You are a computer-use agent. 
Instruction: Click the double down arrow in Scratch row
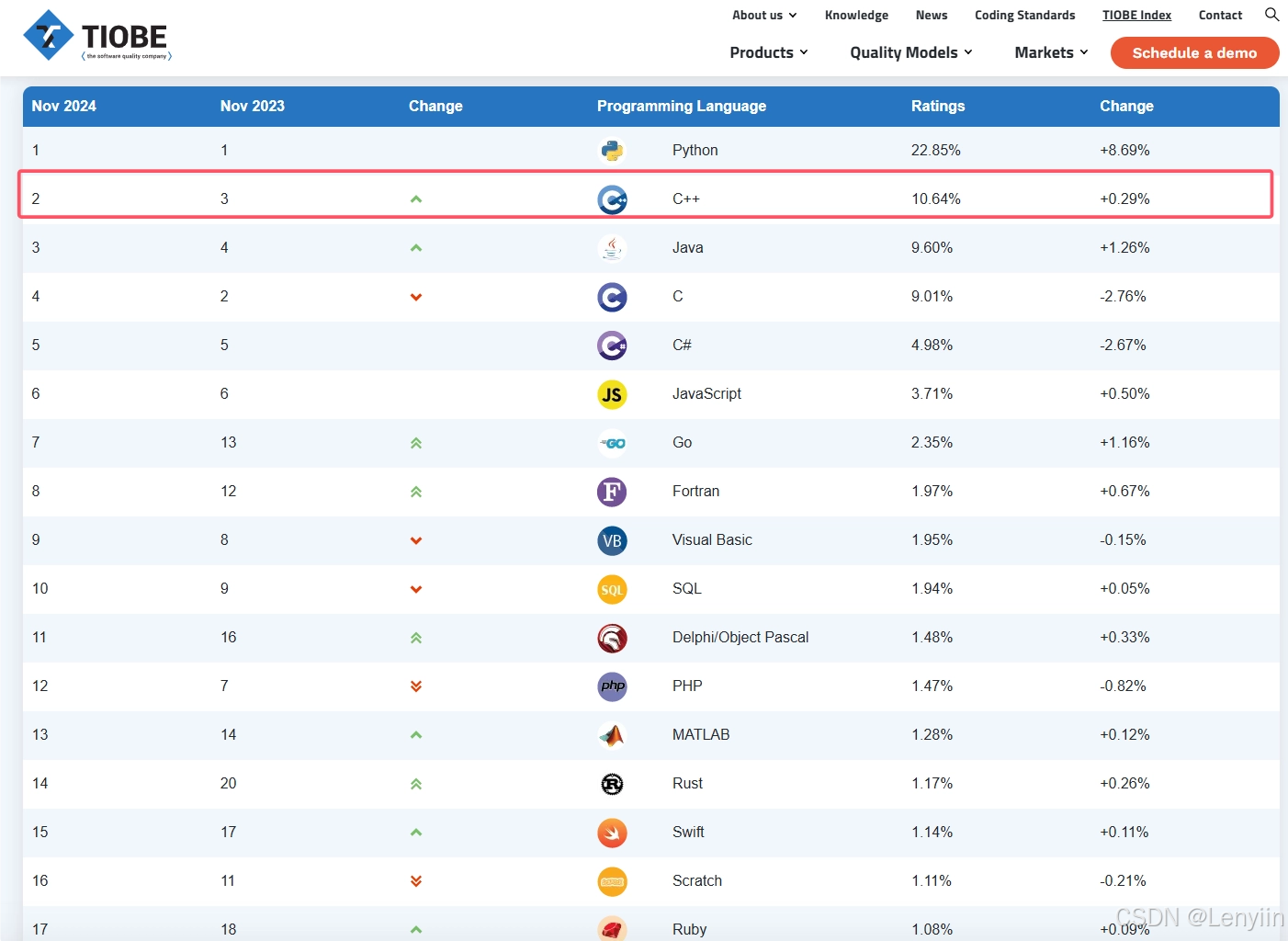pos(416,881)
